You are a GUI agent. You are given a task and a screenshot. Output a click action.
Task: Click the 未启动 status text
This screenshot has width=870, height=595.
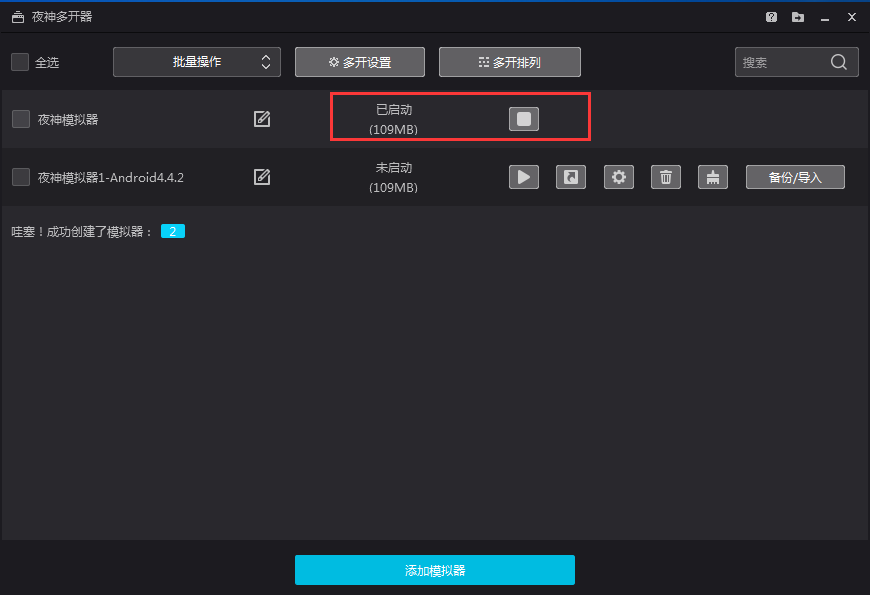(394, 168)
